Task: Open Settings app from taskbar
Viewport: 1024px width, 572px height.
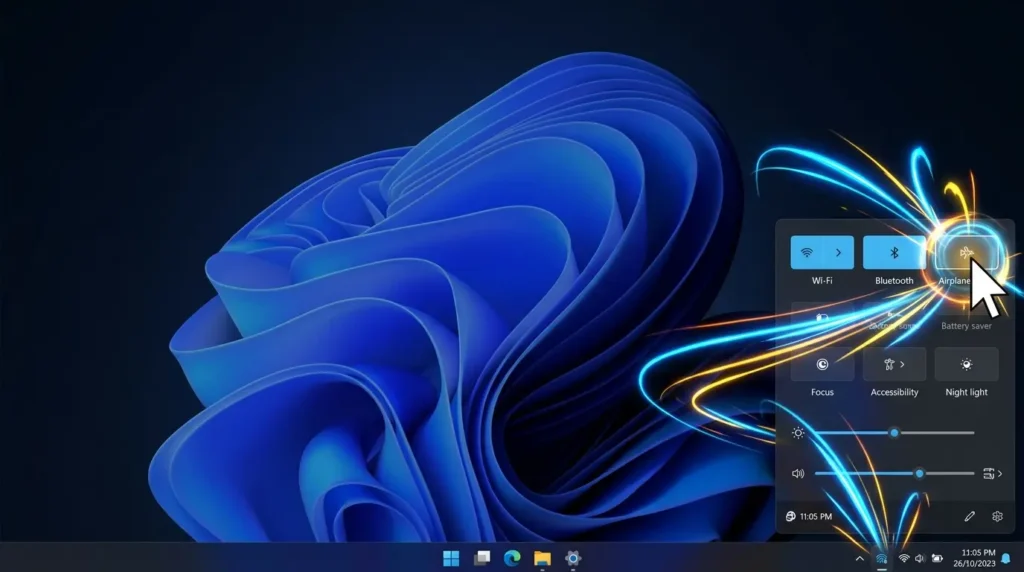Action: pyautogui.click(x=573, y=558)
